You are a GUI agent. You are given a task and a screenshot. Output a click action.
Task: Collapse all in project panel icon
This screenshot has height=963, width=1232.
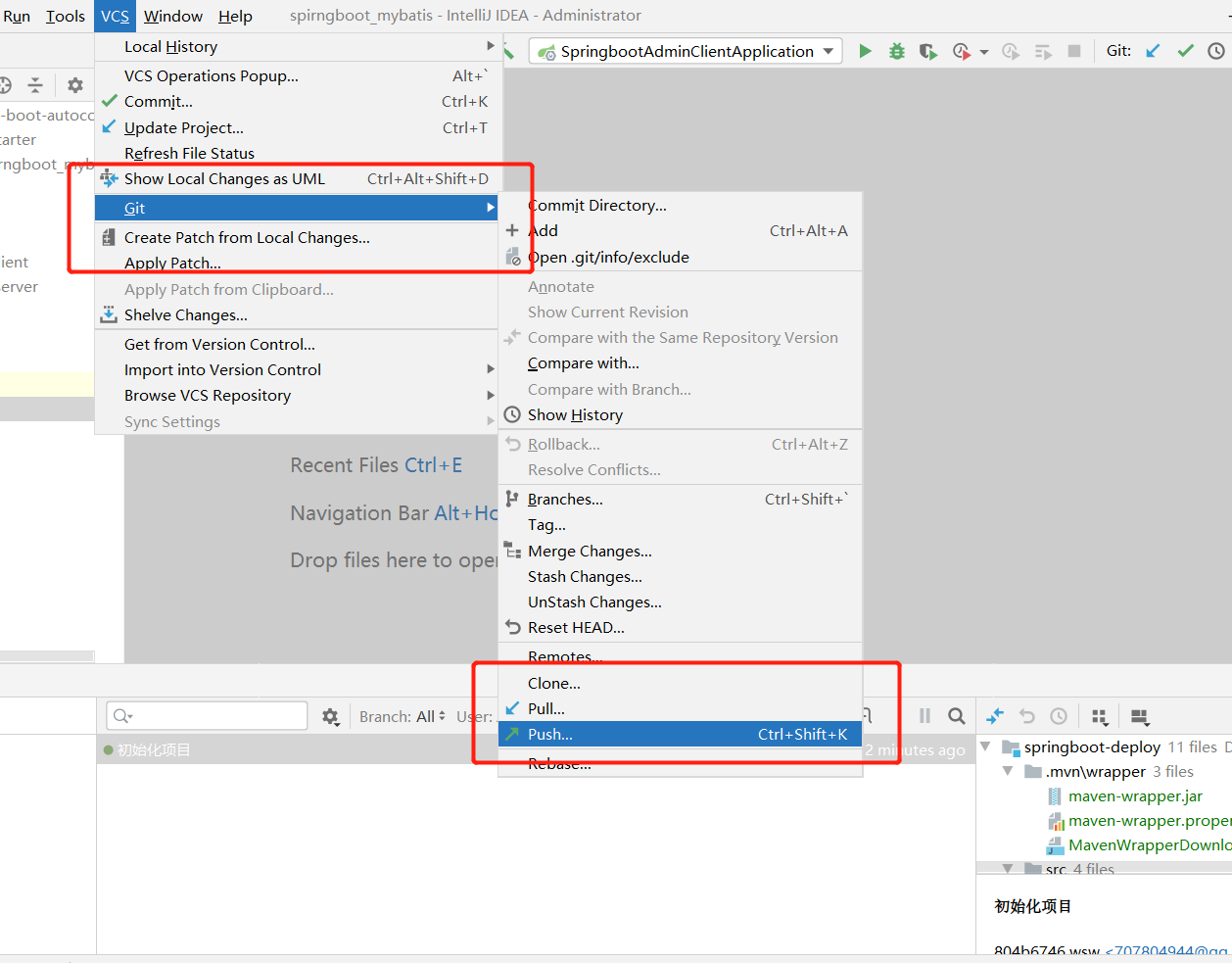pyautogui.click(x=35, y=85)
